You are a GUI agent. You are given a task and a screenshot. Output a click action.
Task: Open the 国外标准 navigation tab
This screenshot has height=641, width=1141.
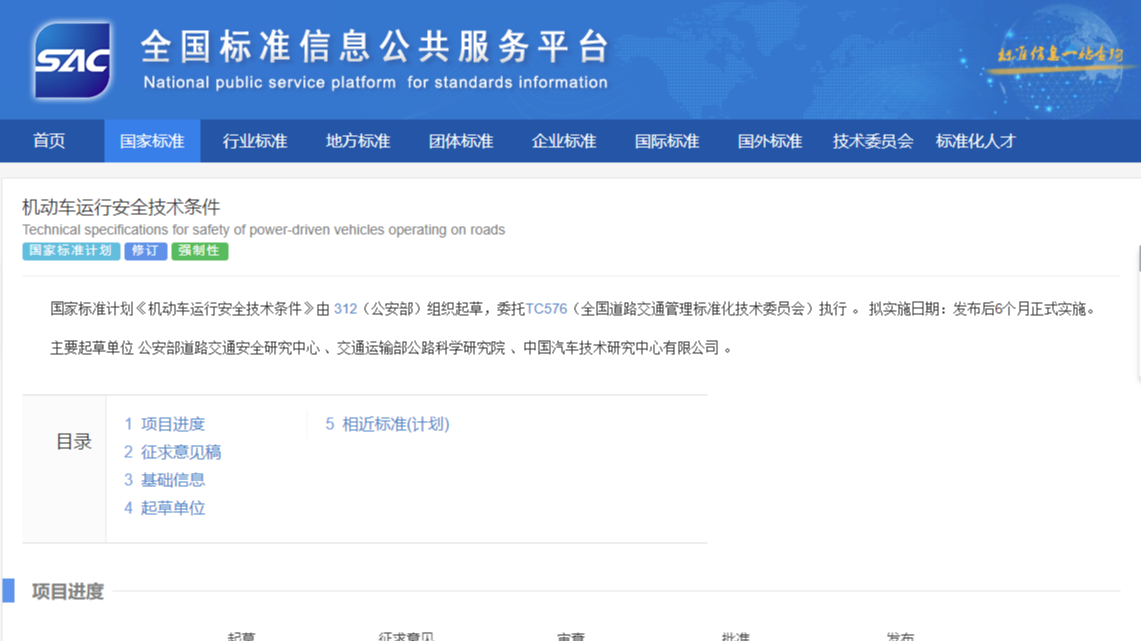coord(770,141)
